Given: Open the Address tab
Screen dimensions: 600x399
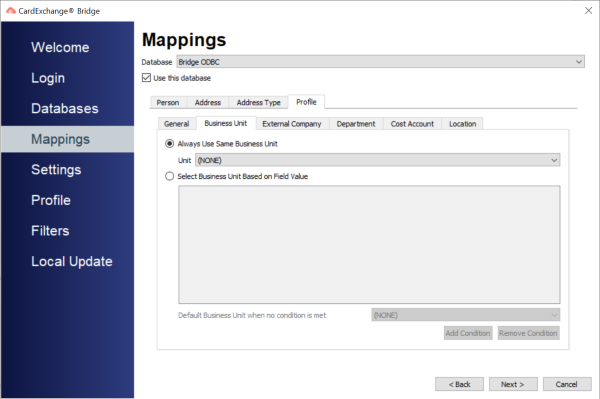Looking at the screenshot, I should [x=207, y=103].
